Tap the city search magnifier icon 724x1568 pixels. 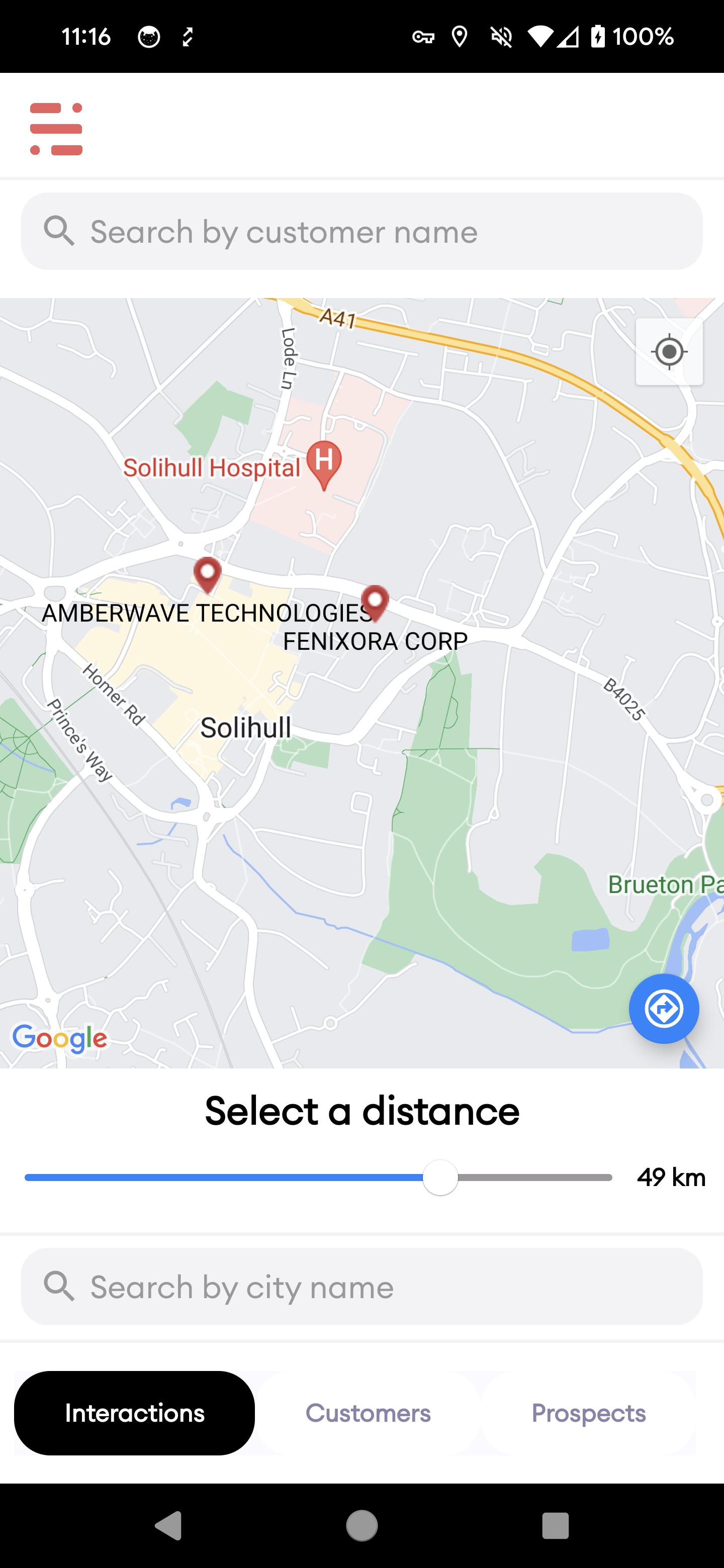click(x=59, y=1287)
